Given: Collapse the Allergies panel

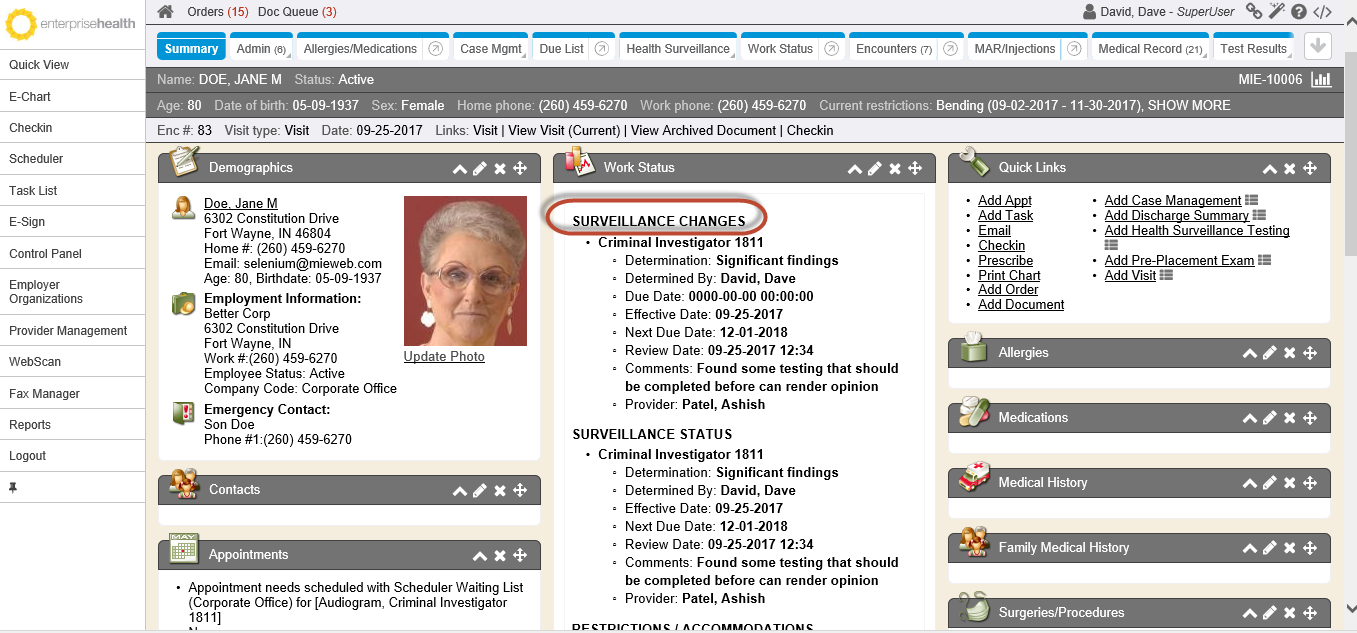Looking at the screenshot, I should click(x=1249, y=354).
